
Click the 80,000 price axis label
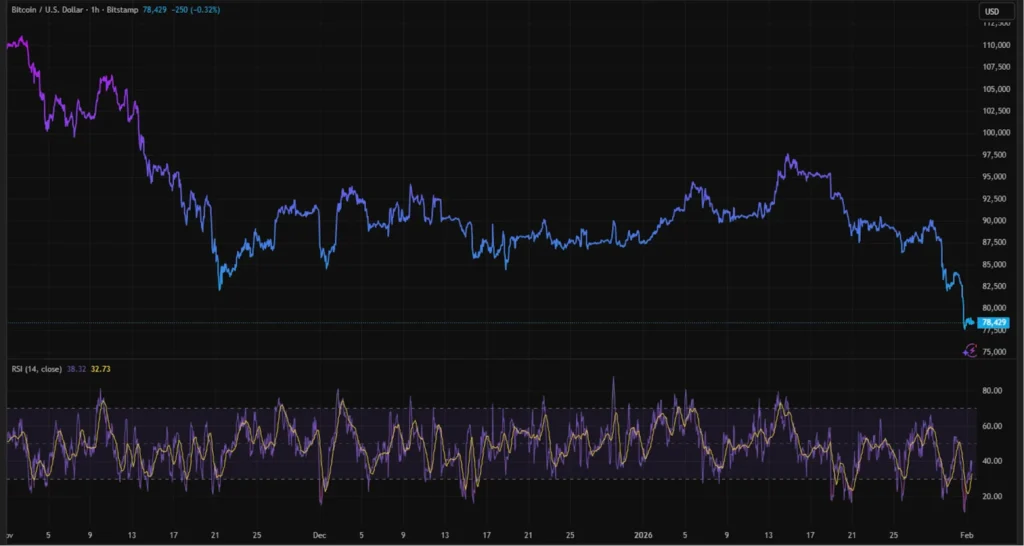(997, 308)
